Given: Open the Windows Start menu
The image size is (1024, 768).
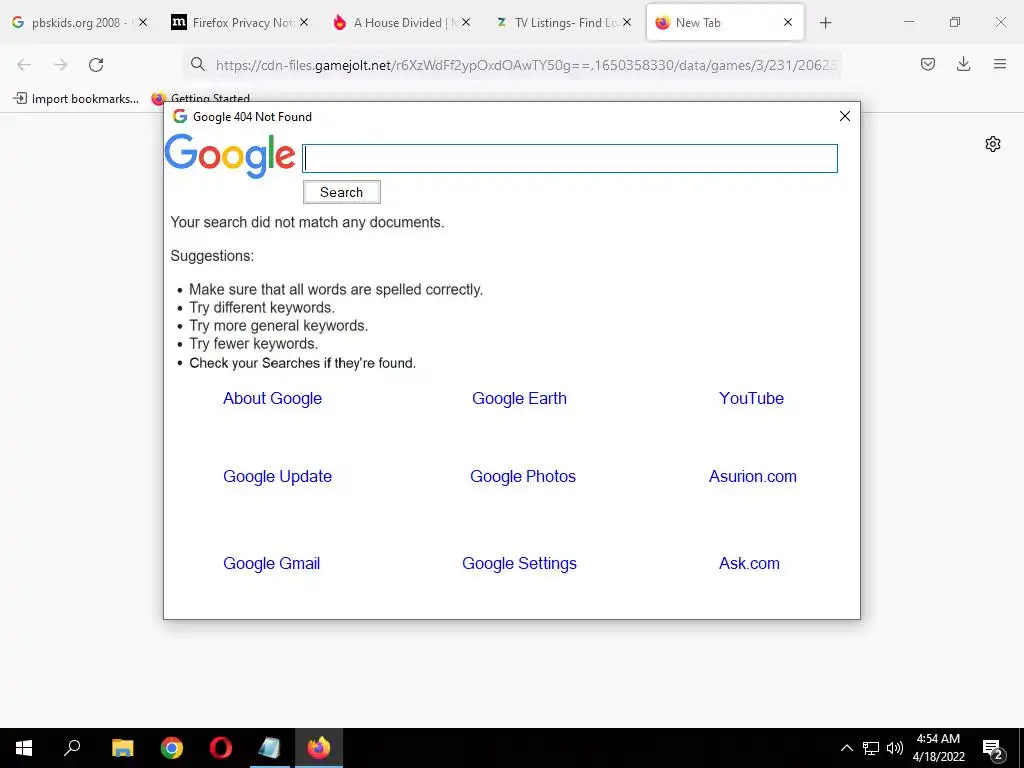Looking at the screenshot, I should 24,748.
